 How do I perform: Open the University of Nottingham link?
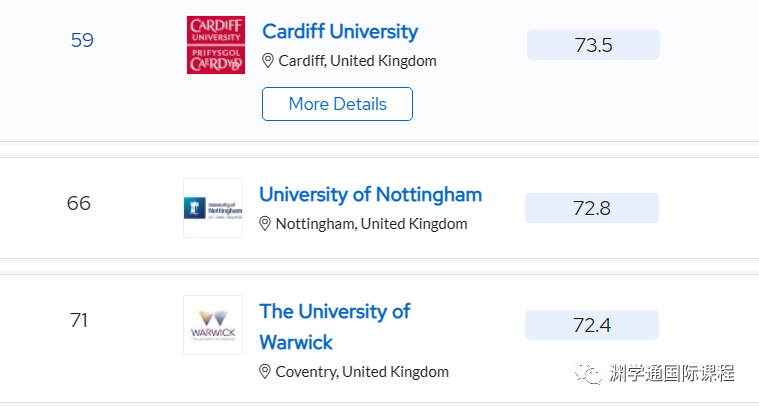371,195
